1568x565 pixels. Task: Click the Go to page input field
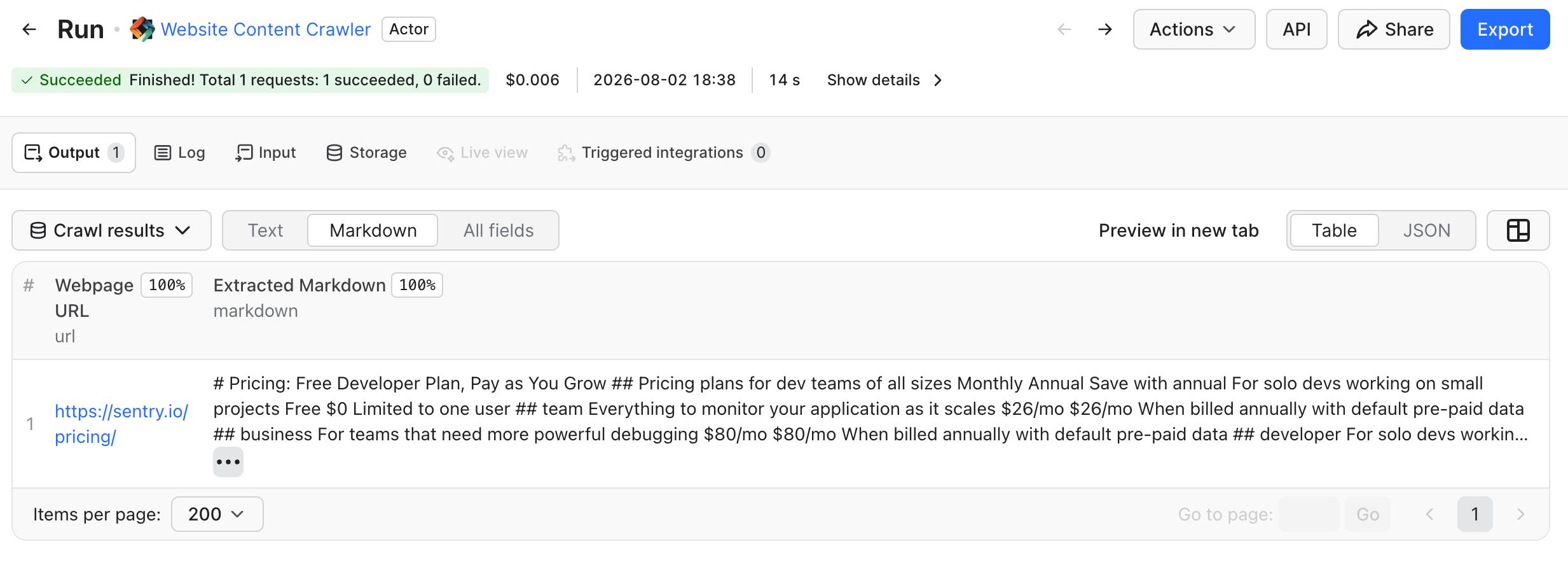coord(1309,514)
